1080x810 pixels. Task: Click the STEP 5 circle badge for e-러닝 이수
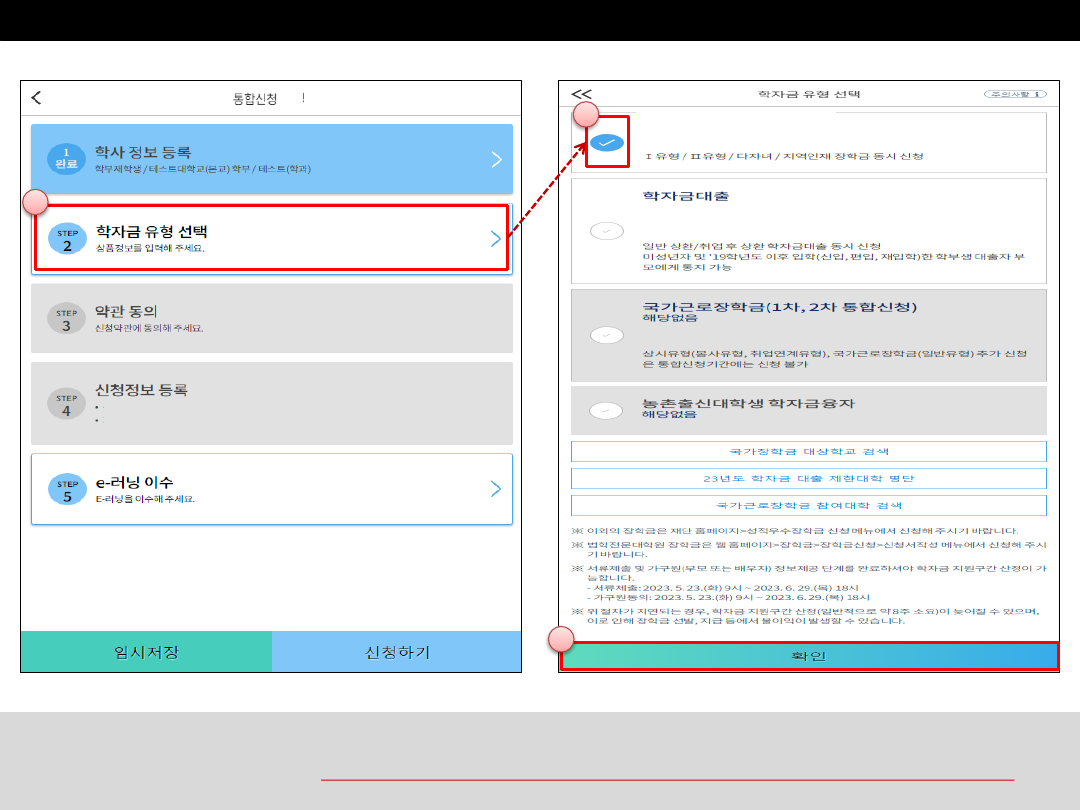tap(66, 489)
